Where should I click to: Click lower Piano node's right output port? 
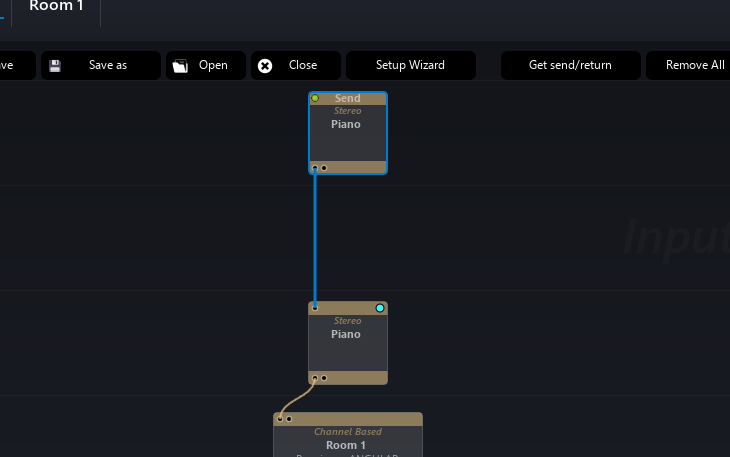click(324, 378)
